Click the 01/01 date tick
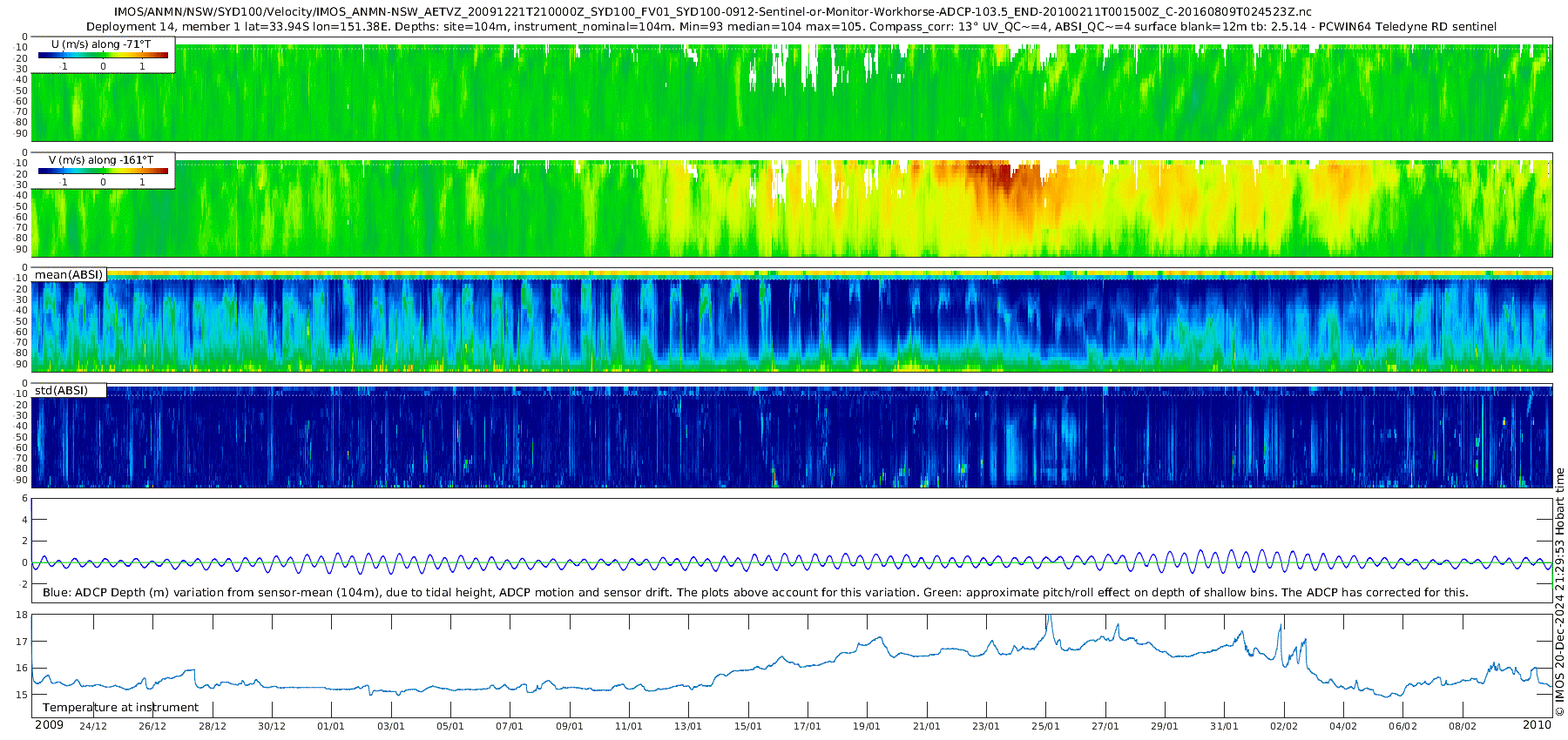The width and height of the screenshot is (1568, 740). click(331, 726)
